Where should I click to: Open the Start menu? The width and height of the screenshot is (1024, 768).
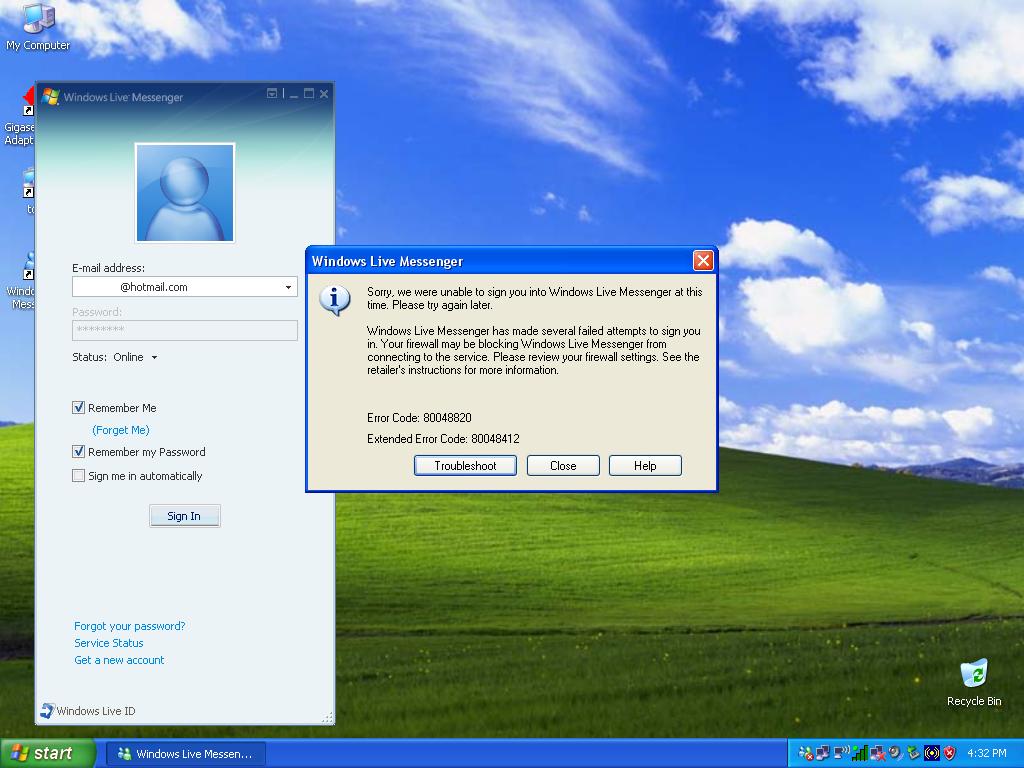(48, 753)
